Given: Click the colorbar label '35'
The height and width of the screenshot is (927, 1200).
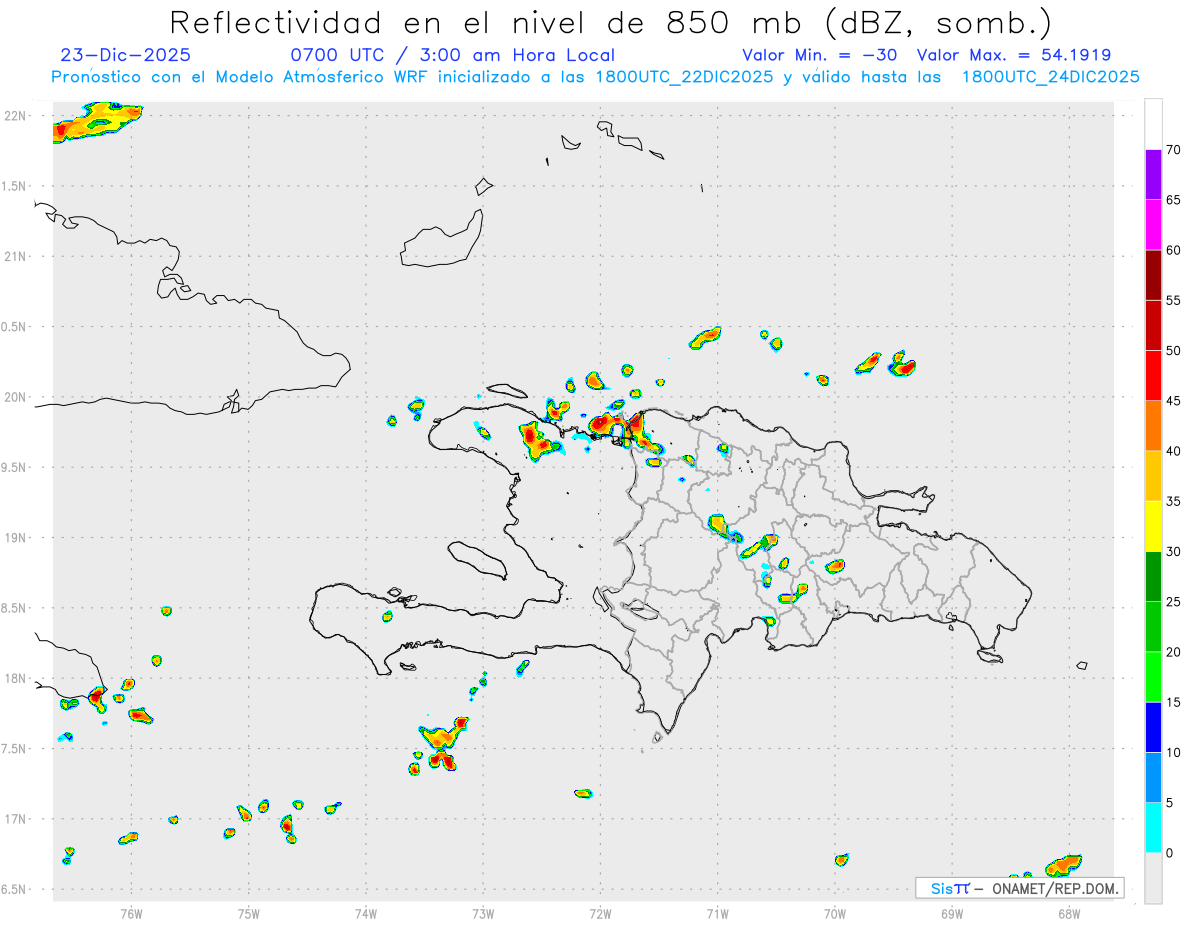Looking at the screenshot, I should pyautogui.click(x=1173, y=502).
